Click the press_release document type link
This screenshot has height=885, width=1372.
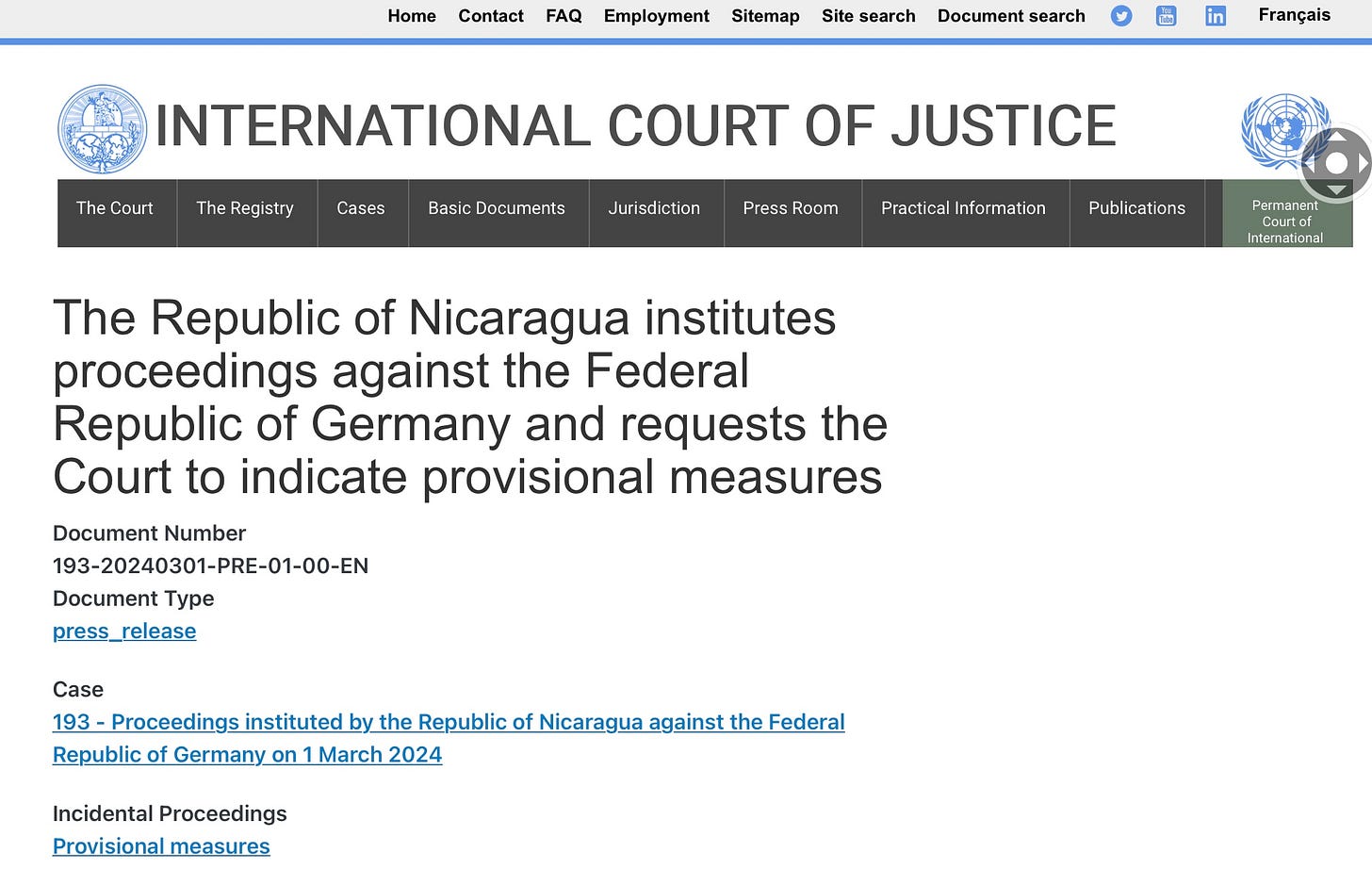pos(124,631)
